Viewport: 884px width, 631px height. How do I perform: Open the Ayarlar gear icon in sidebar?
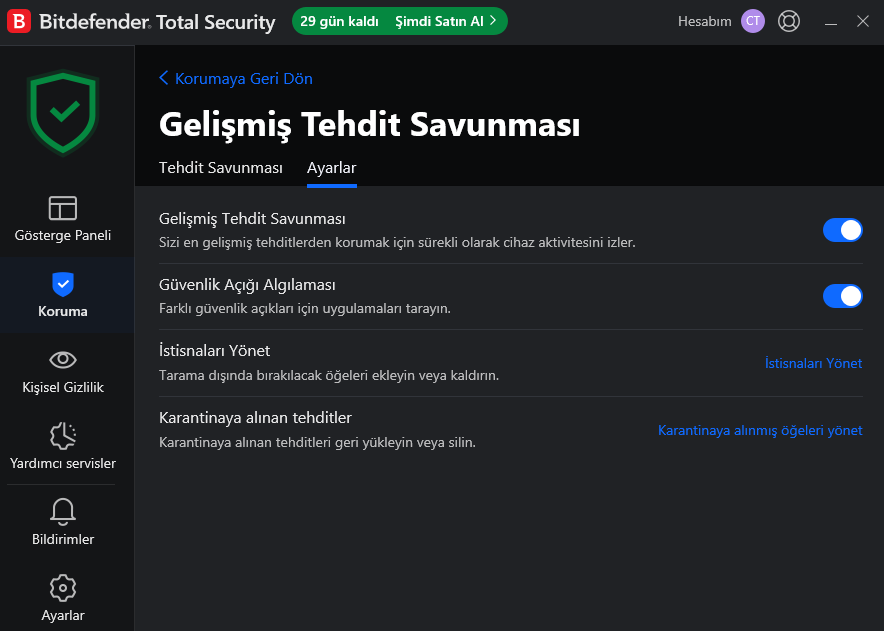(63, 588)
